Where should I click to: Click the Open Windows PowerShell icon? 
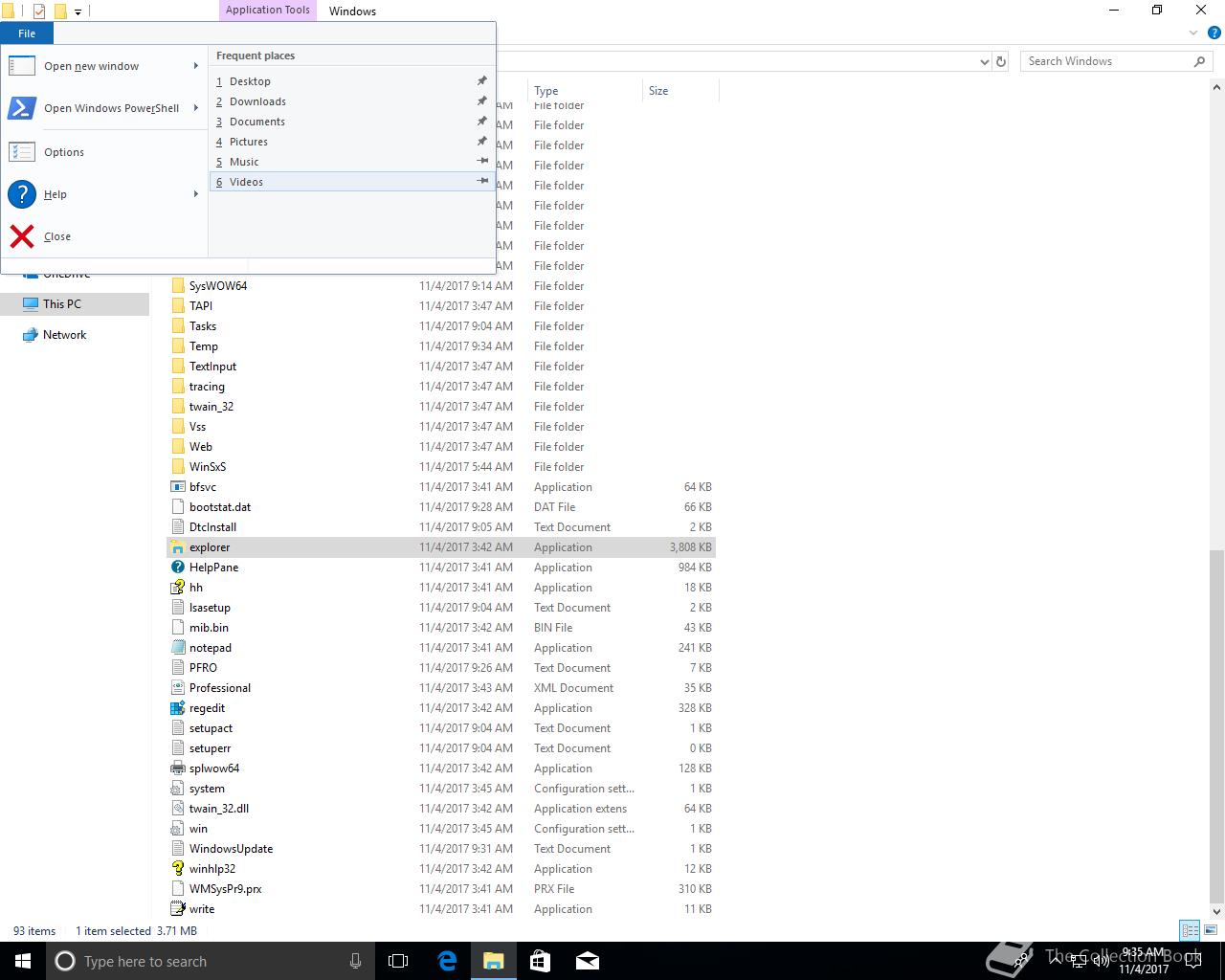point(22,108)
